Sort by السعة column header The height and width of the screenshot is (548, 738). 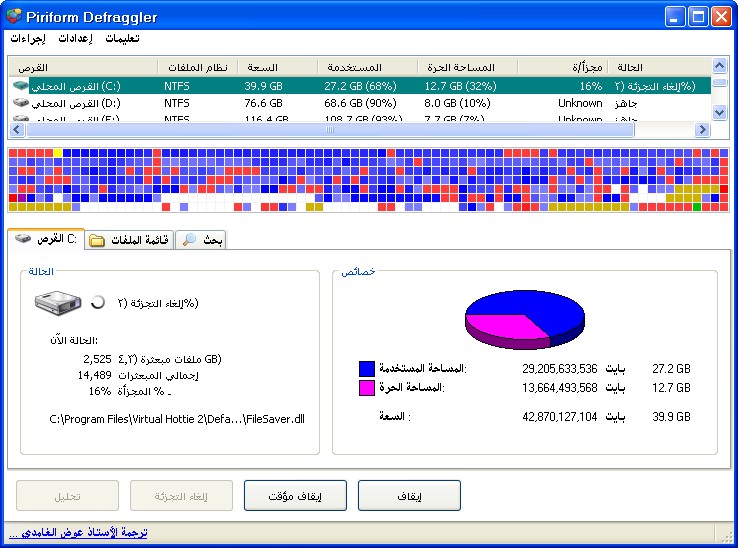[277, 67]
